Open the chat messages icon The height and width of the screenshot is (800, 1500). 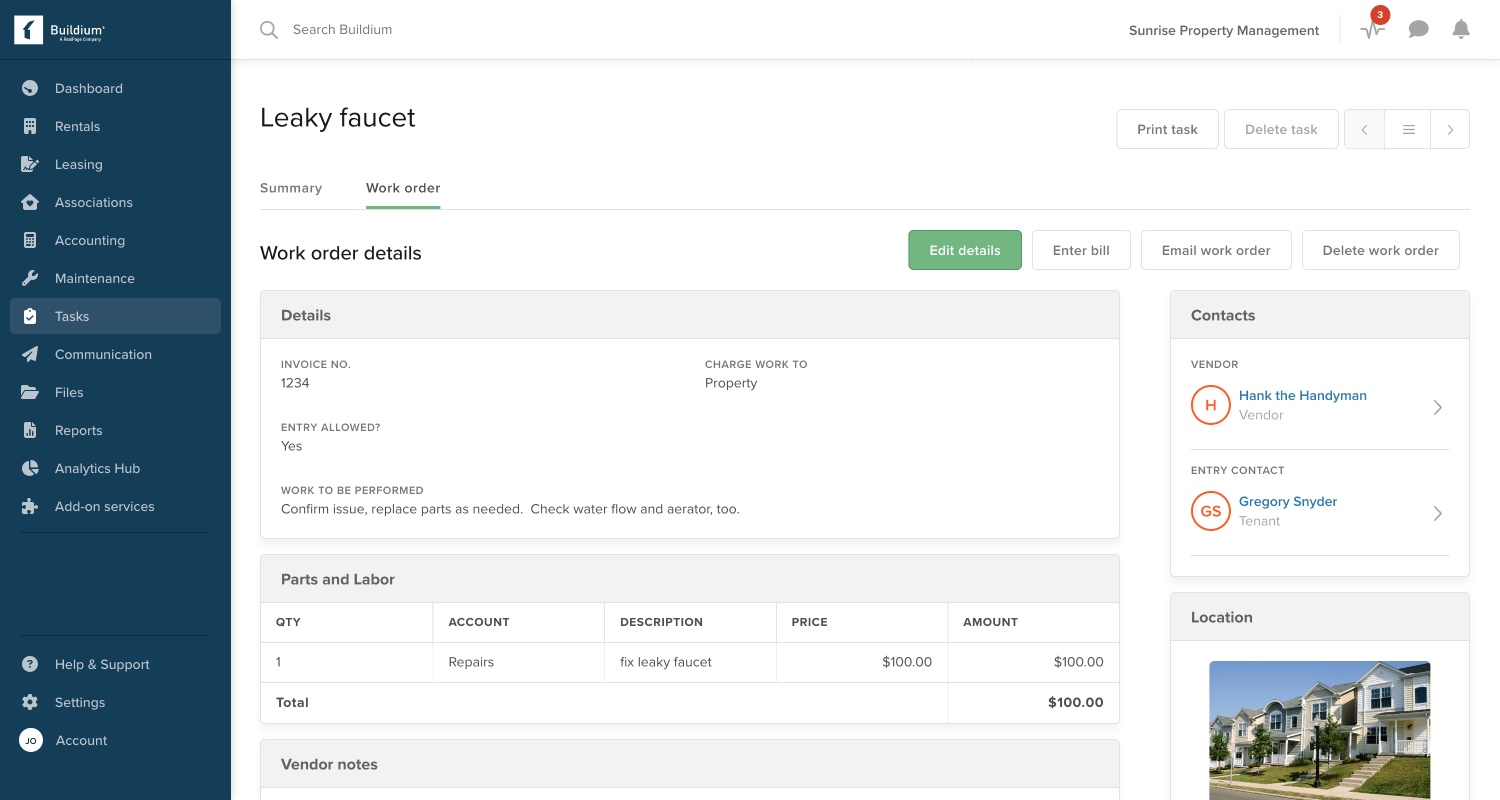coord(1418,30)
